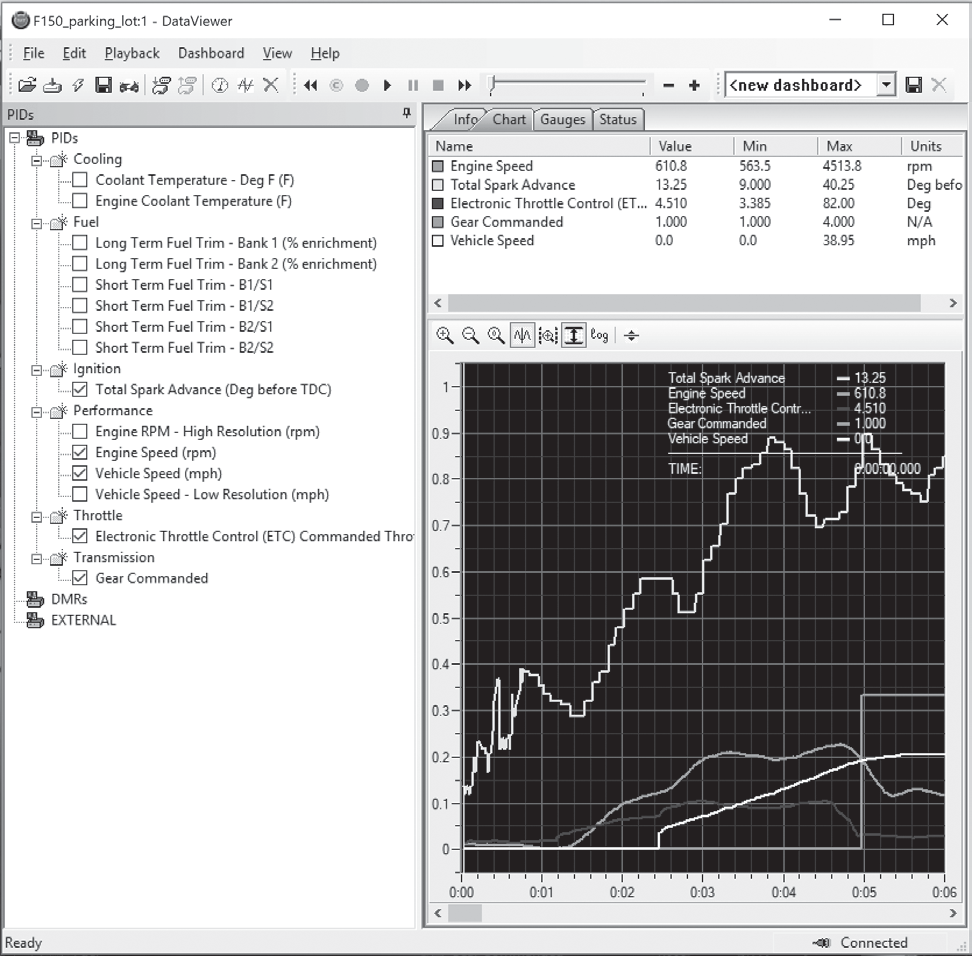Enable Short Term Fuel Trim - B2/S2
The height and width of the screenshot is (956, 972).
(x=80, y=348)
